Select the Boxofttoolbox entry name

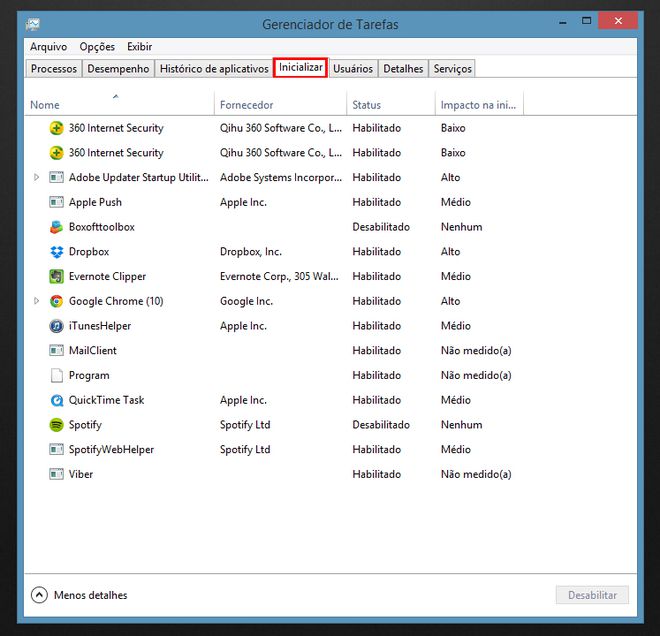point(102,227)
